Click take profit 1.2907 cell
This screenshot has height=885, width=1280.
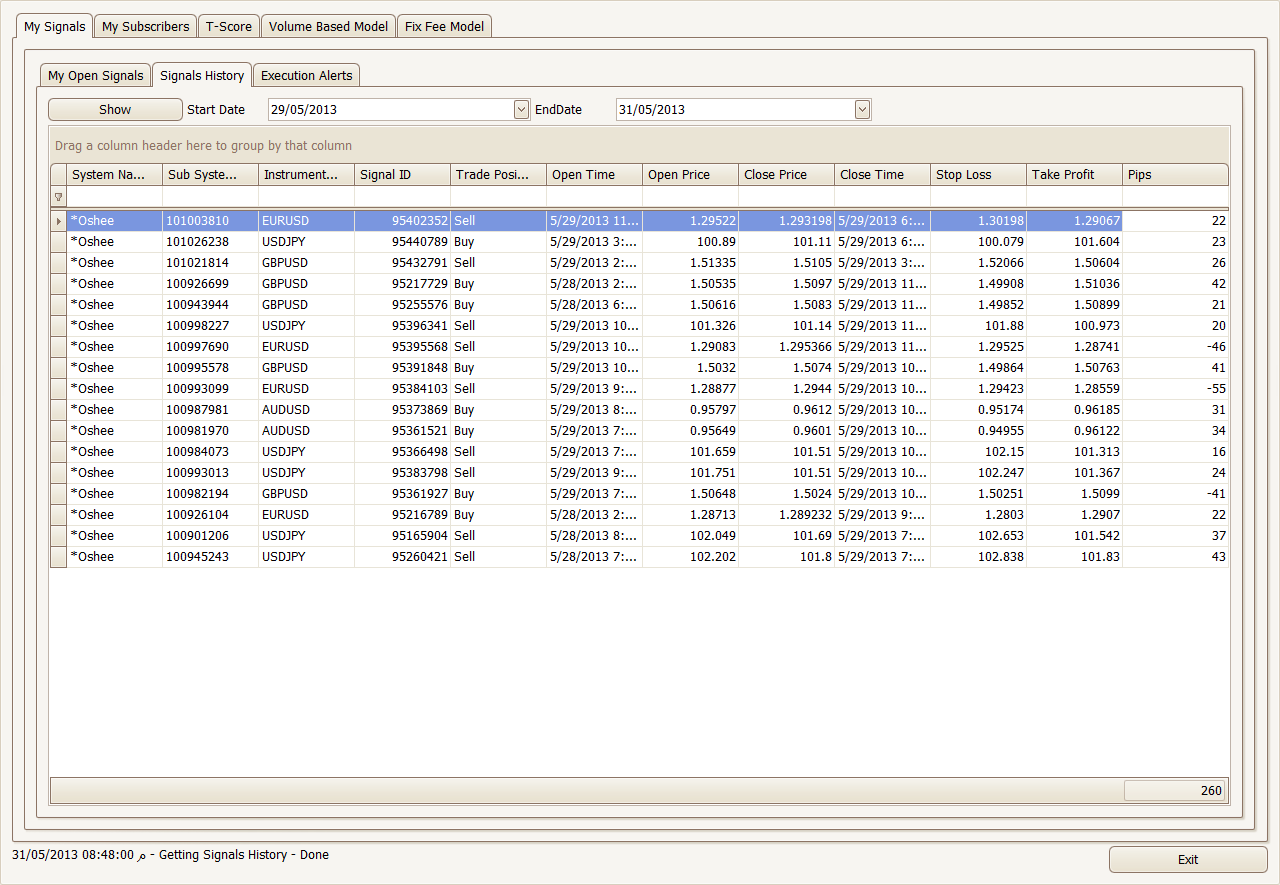[x=1074, y=515]
